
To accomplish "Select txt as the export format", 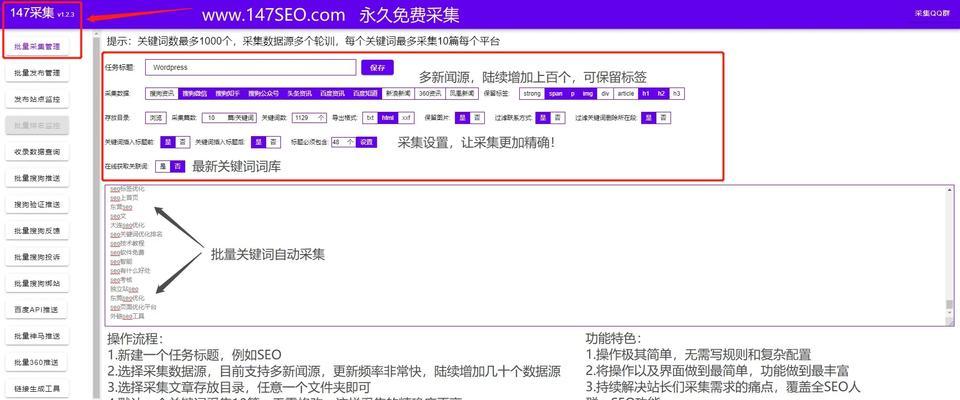I will point(370,117).
